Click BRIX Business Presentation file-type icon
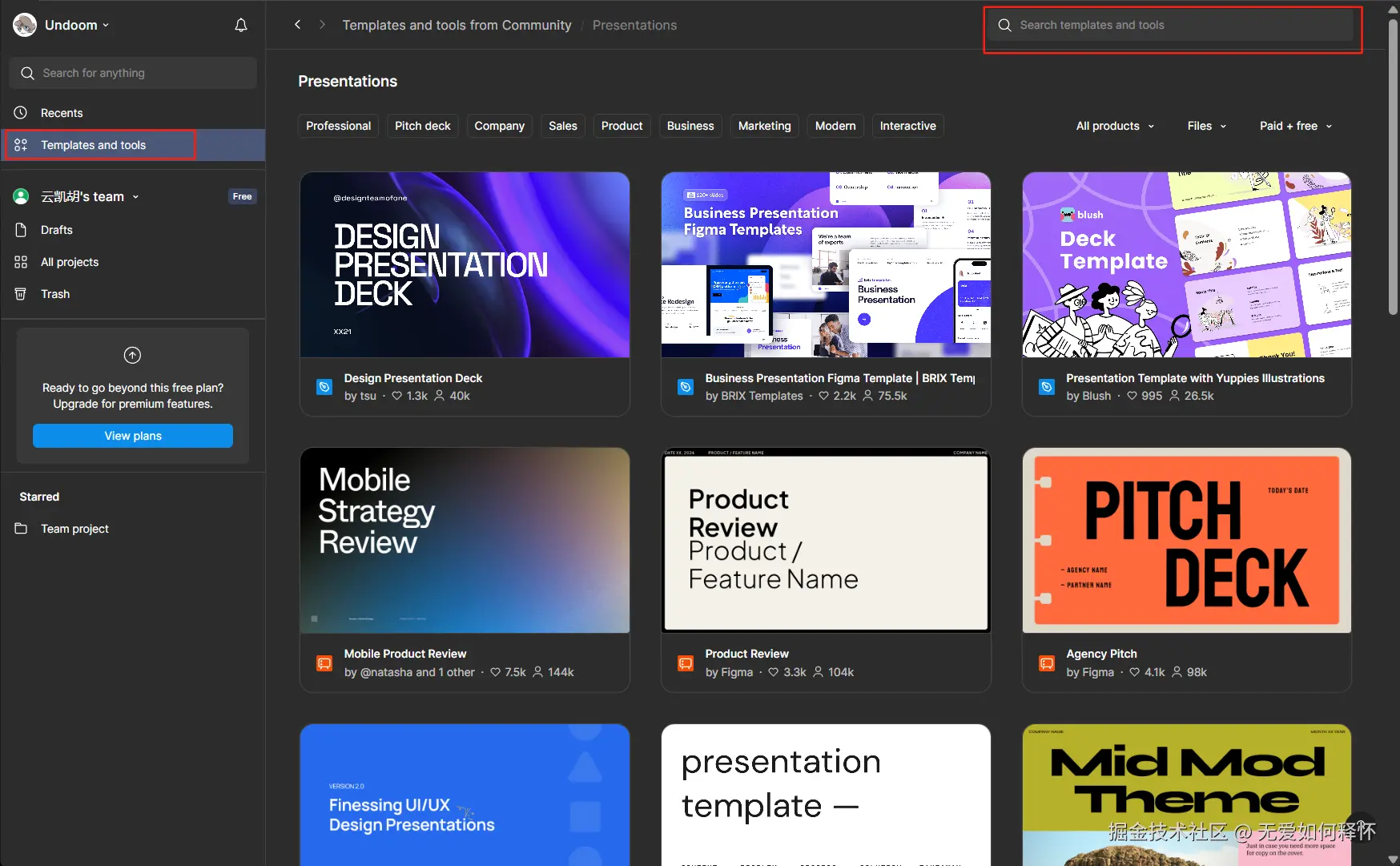 pos(686,387)
